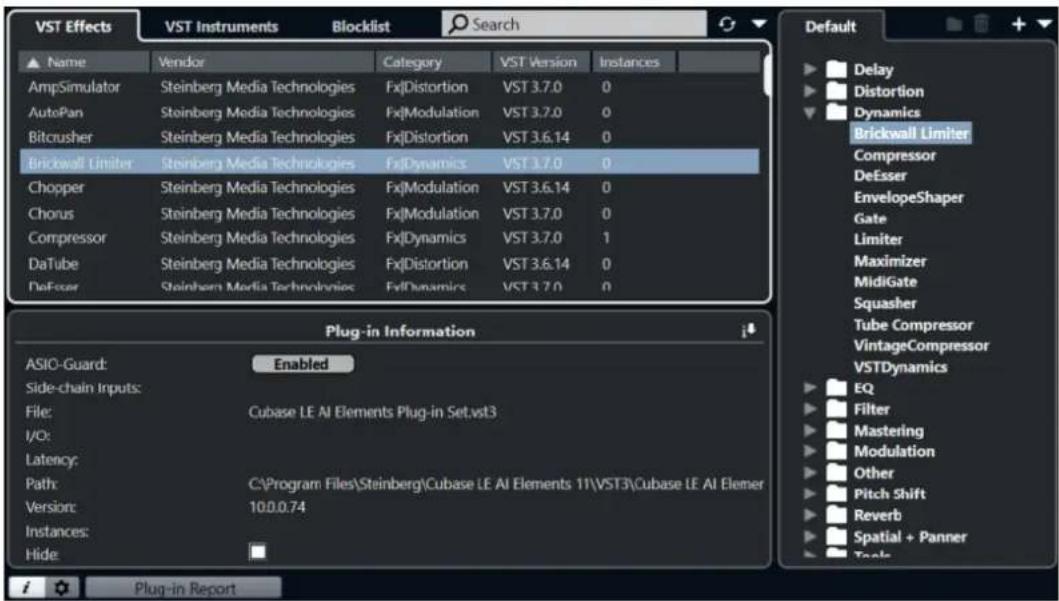1059x601 pixels.
Task: Select the AmpSimulator row
Action: (x=390, y=87)
